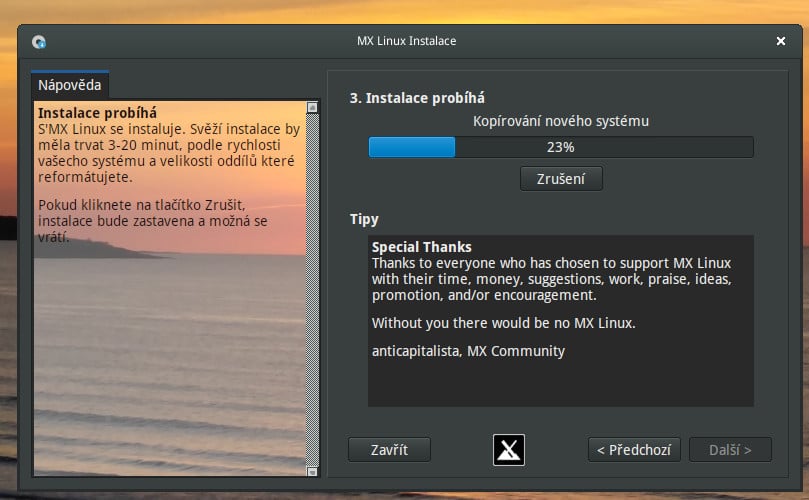Click the MX Linux Instalace title bar text

tap(407, 41)
